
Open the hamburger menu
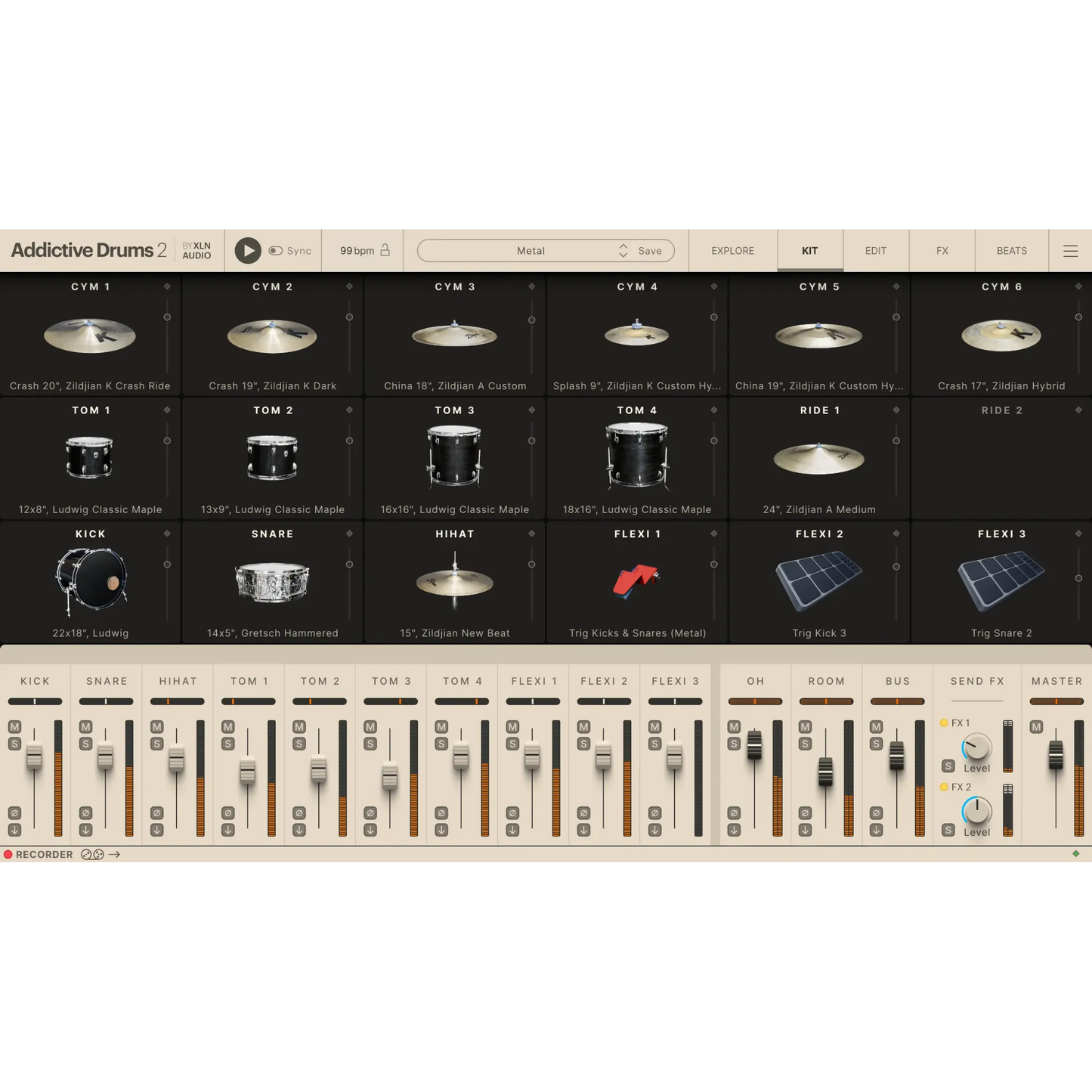coord(1070,250)
